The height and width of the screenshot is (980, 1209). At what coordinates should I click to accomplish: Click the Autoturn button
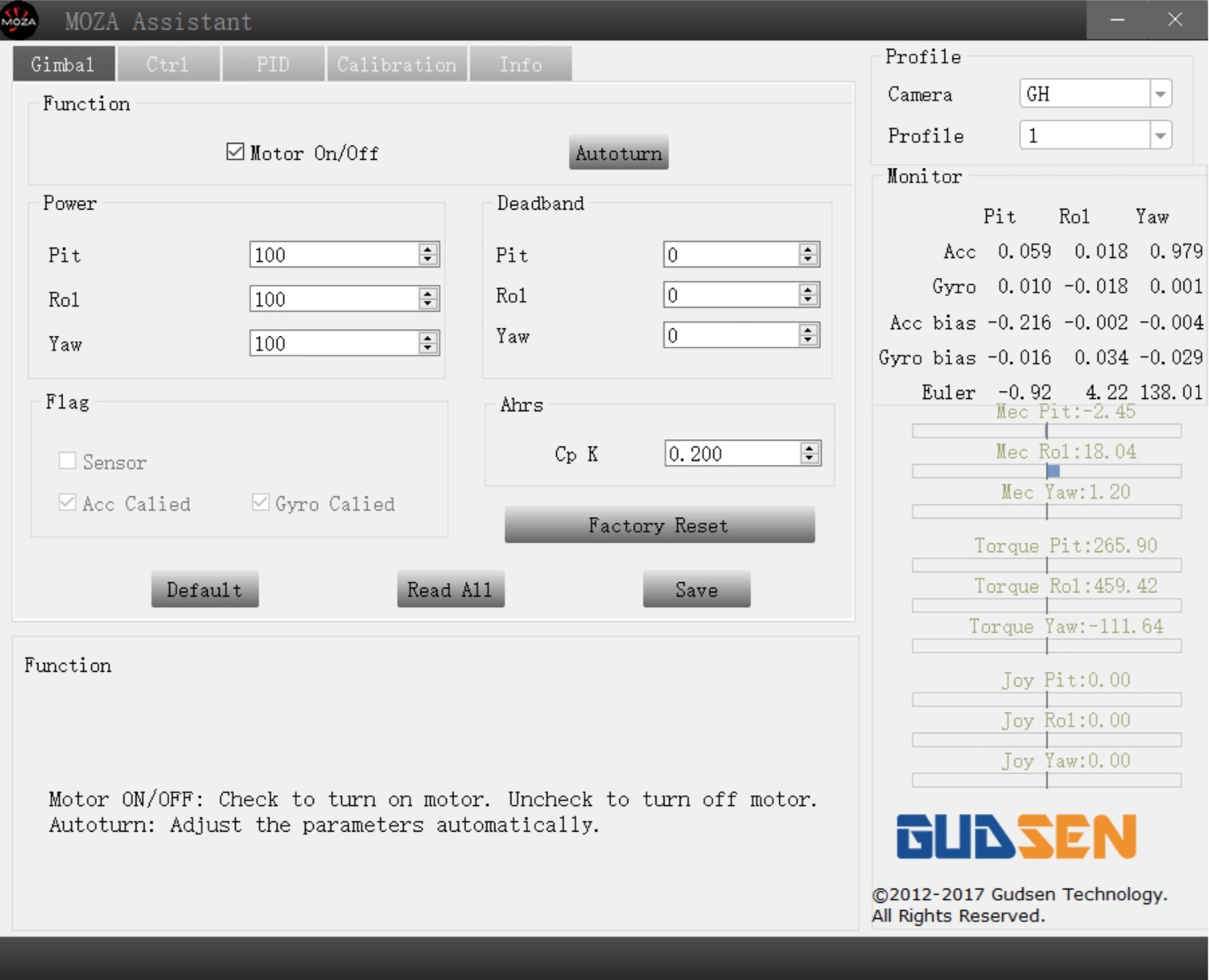point(618,153)
